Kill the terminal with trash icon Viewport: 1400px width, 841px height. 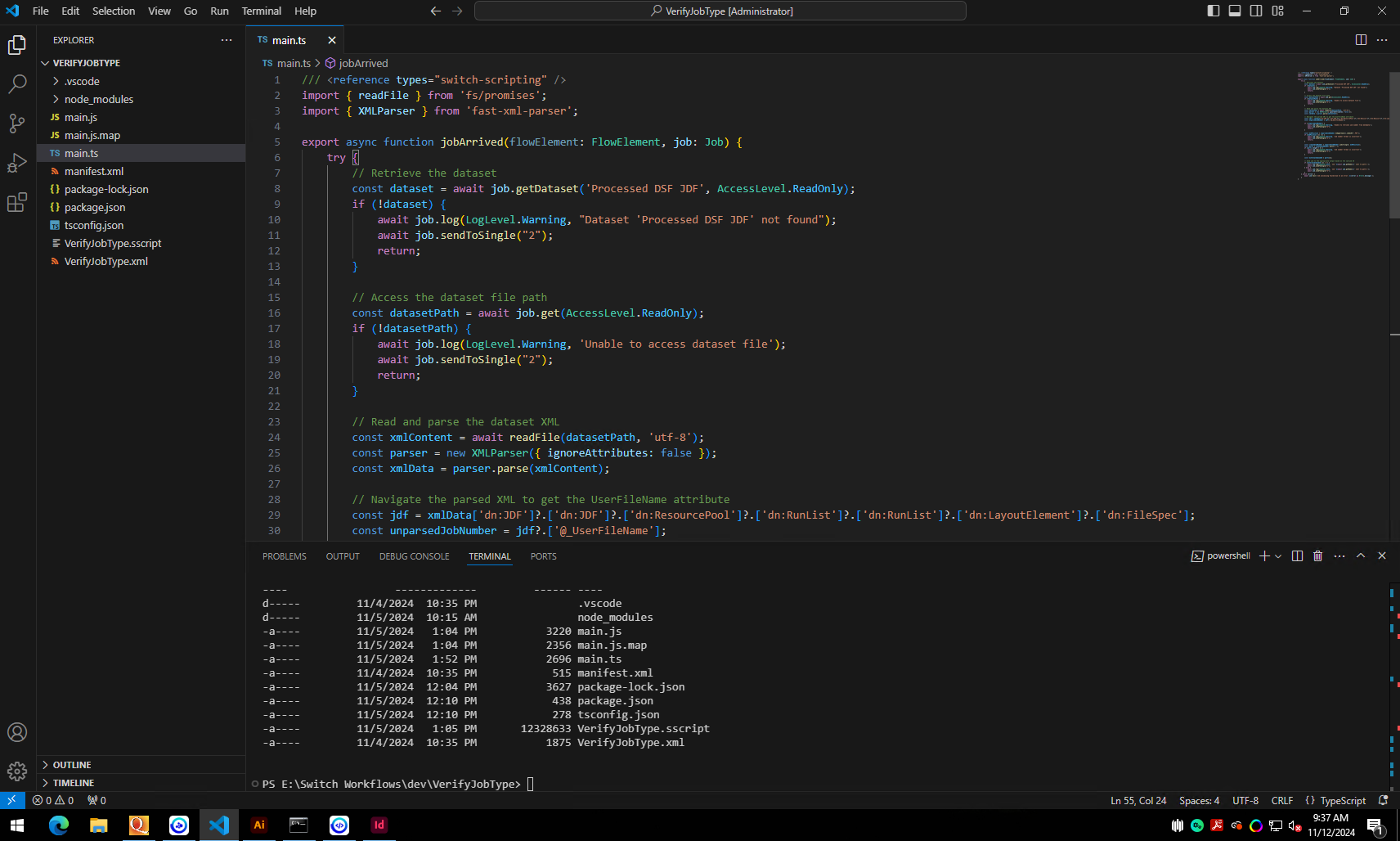click(x=1317, y=556)
